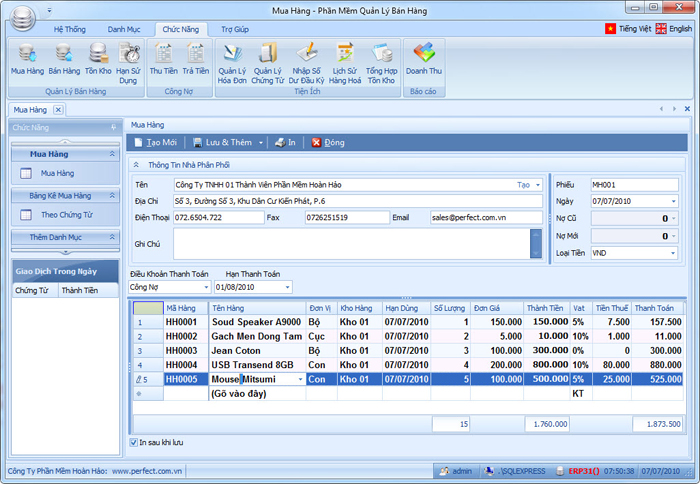Open the Điều Khoản Thanh Toán dropdown
This screenshot has width=700, height=484.
[x=204, y=287]
